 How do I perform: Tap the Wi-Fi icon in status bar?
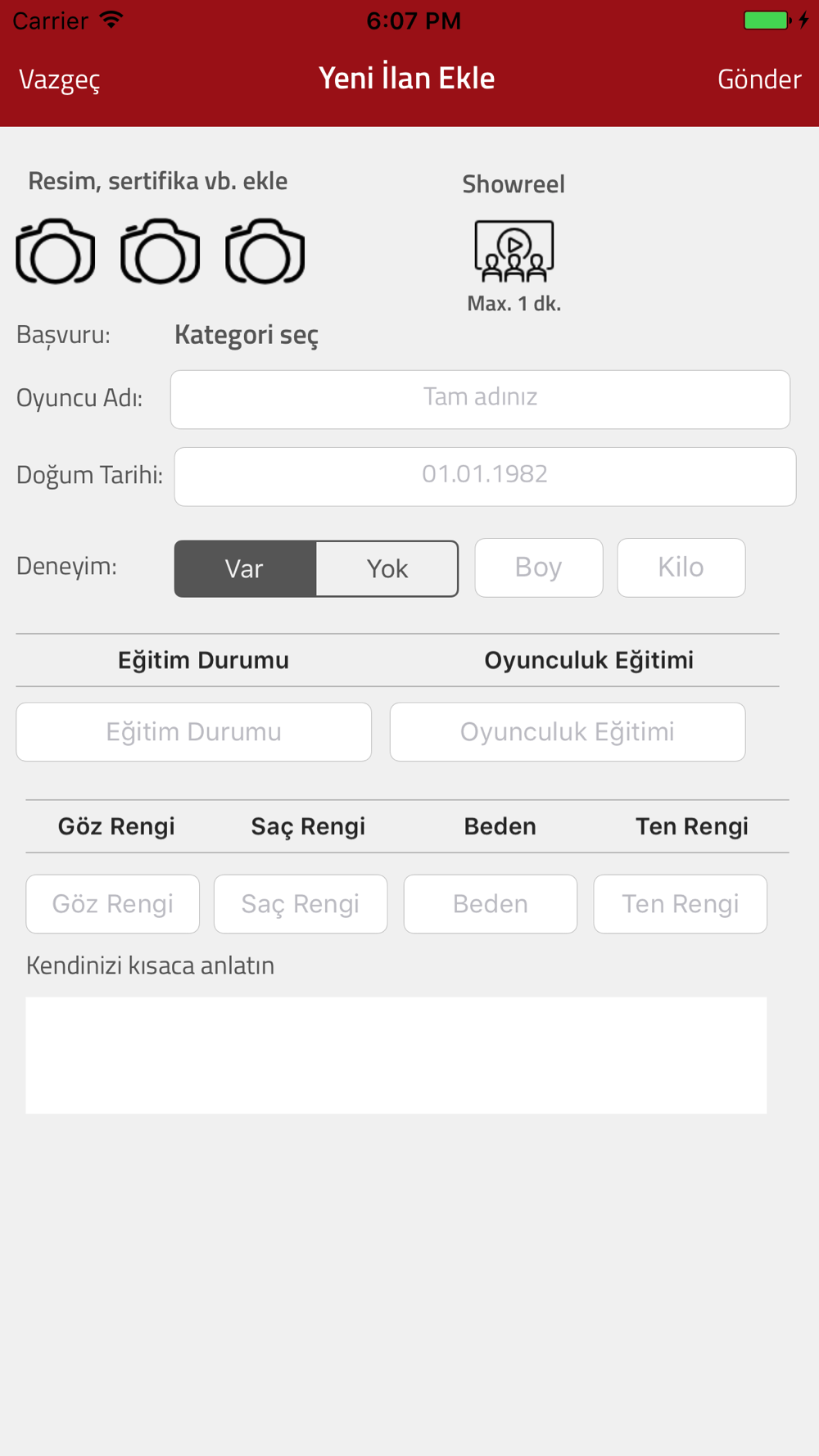(x=111, y=20)
